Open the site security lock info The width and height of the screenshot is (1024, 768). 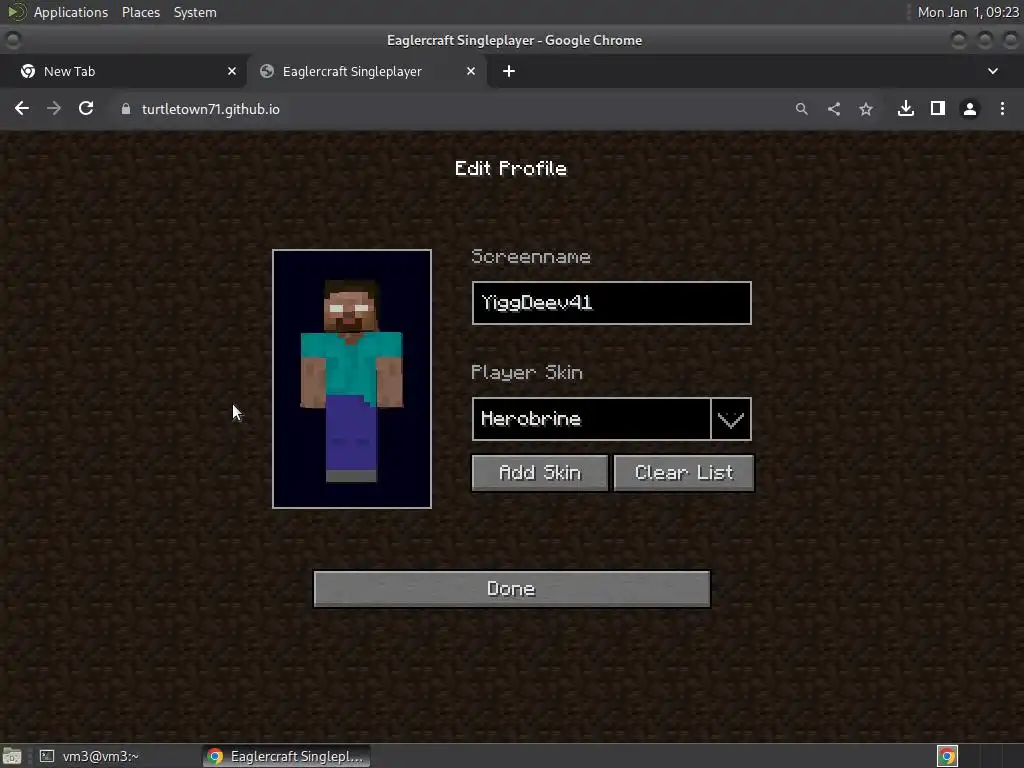(x=126, y=109)
